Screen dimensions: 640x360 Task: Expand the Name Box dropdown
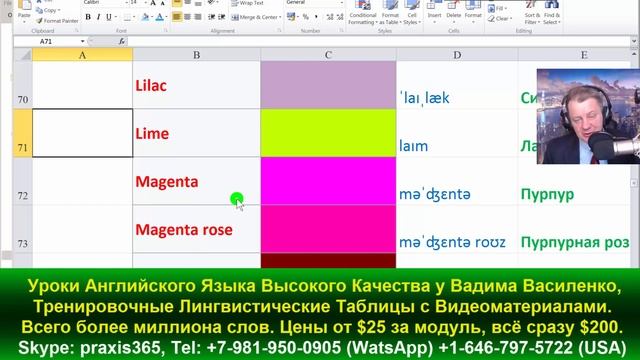[x=82, y=41]
